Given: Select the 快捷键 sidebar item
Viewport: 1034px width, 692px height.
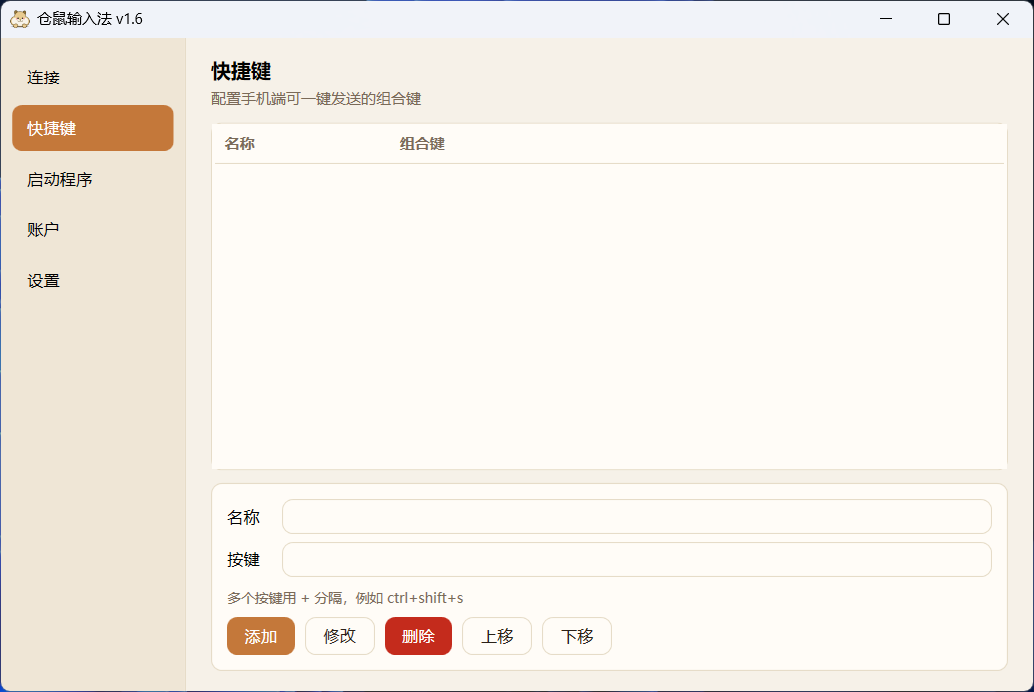Looking at the screenshot, I should 93,128.
